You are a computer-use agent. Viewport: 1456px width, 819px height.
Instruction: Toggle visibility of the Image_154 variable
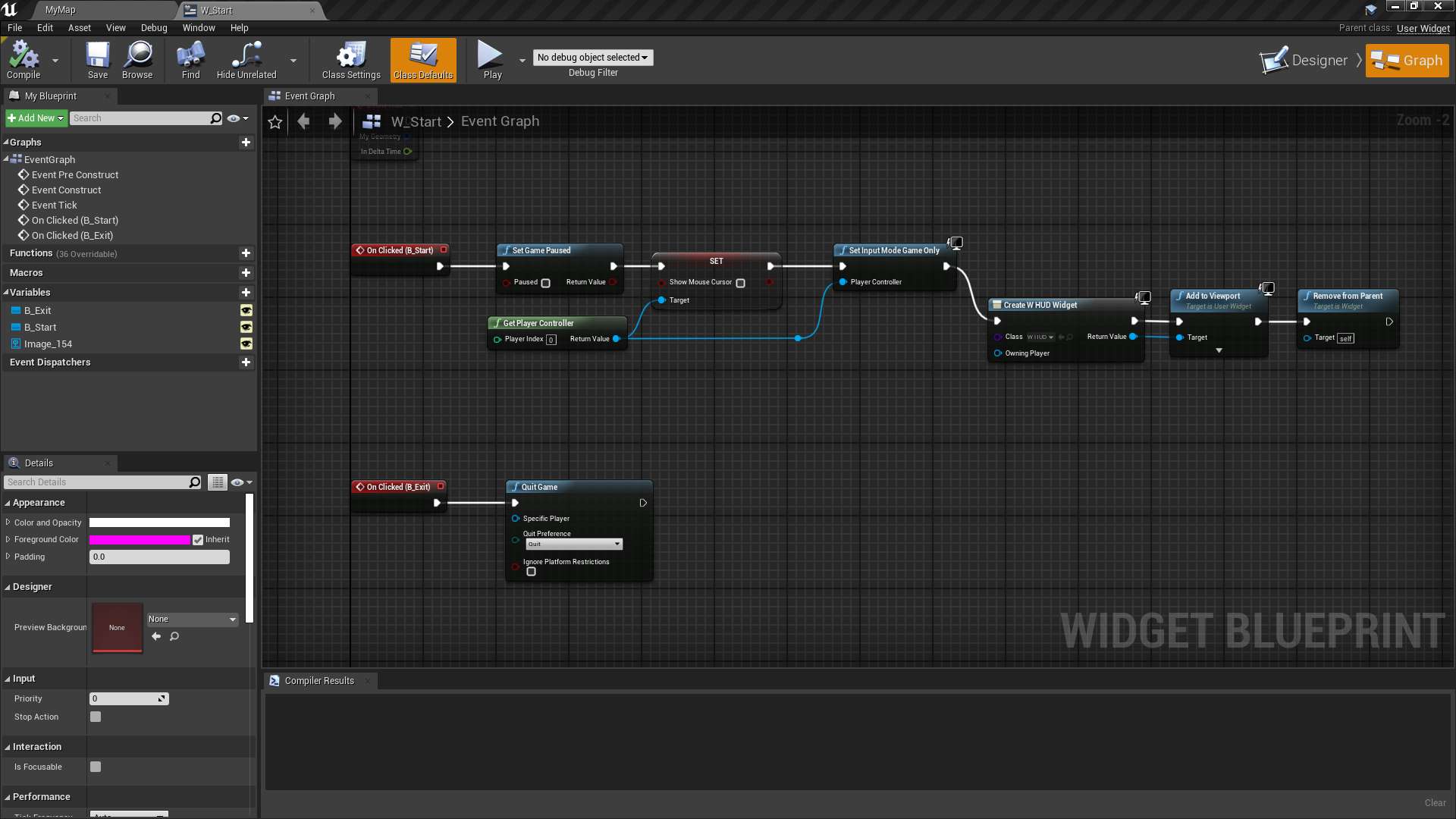click(x=246, y=344)
